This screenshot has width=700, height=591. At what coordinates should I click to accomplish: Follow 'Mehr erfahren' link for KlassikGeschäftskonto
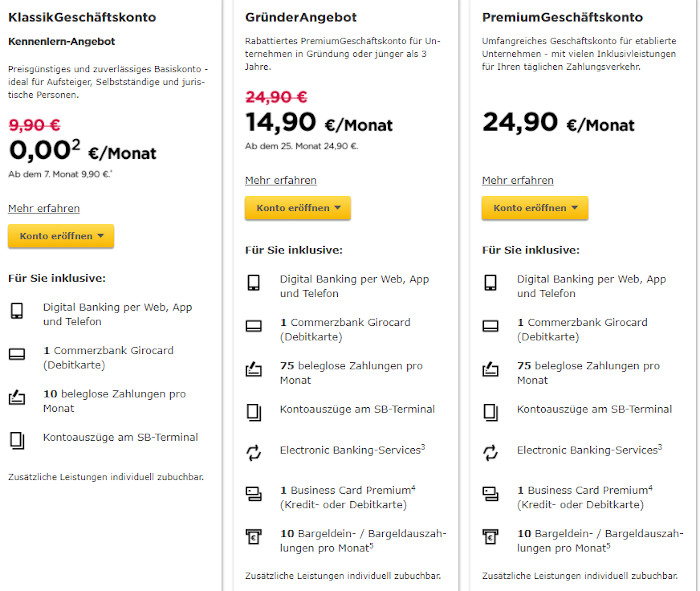point(44,208)
